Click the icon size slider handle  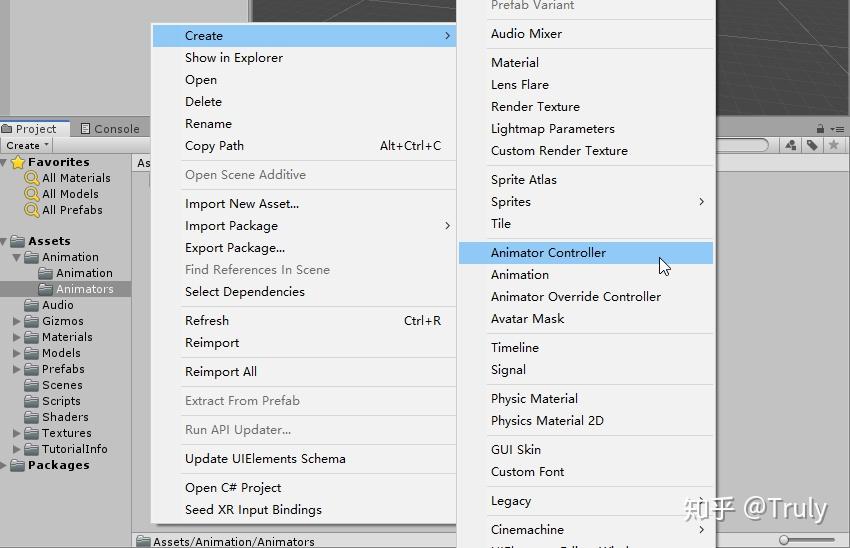pos(784,540)
